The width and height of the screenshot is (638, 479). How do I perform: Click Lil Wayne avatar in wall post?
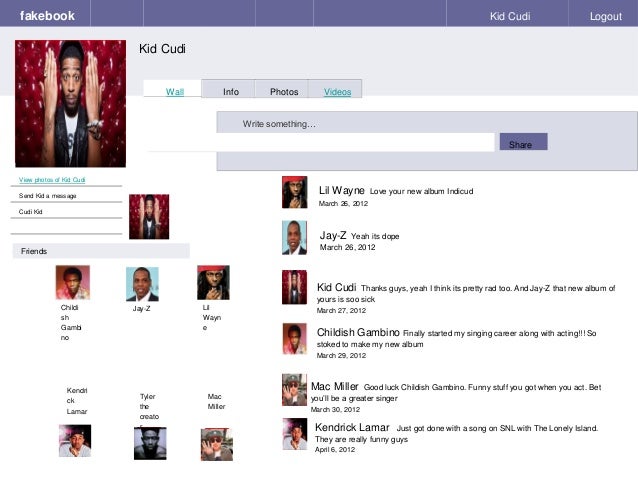pyautogui.click(x=295, y=192)
